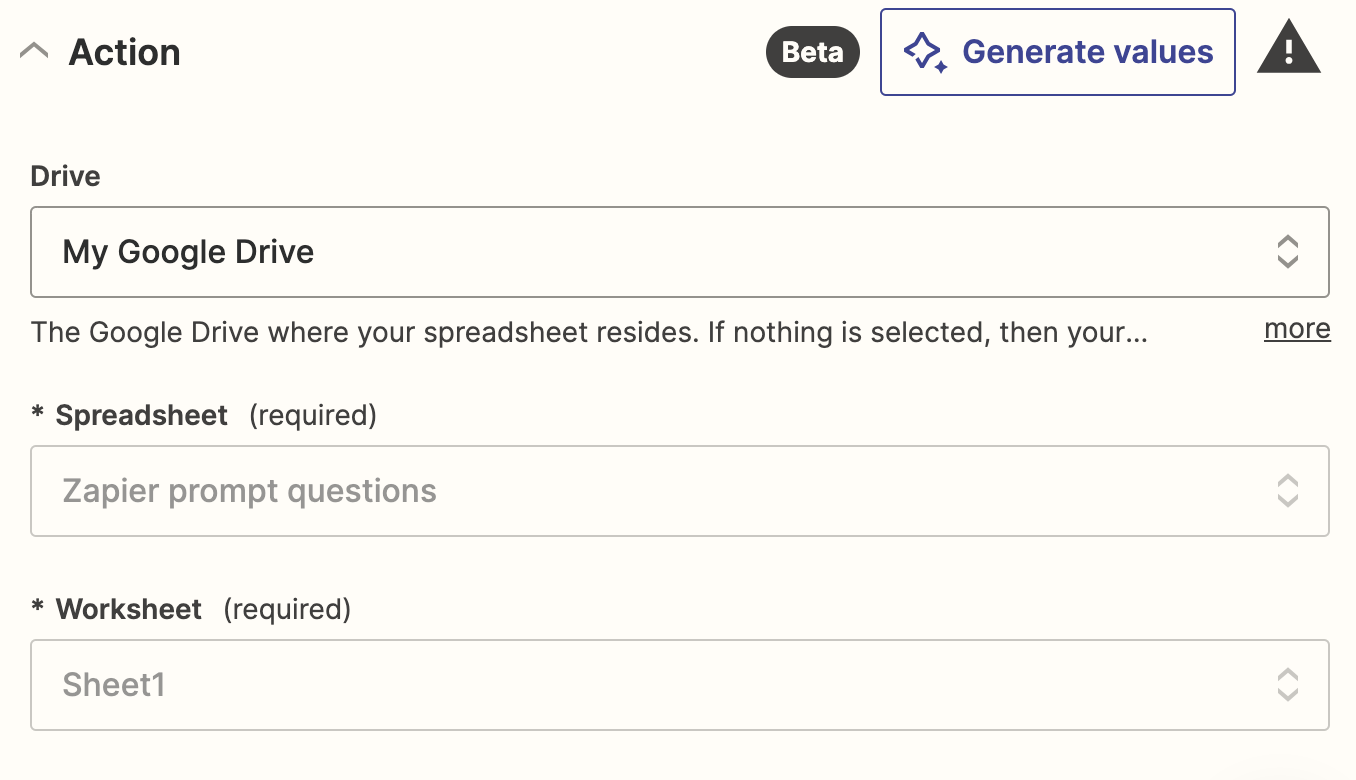Click the Worksheet field up-down arrows
Screen dimensions: 1356x780
tap(1288, 685)
